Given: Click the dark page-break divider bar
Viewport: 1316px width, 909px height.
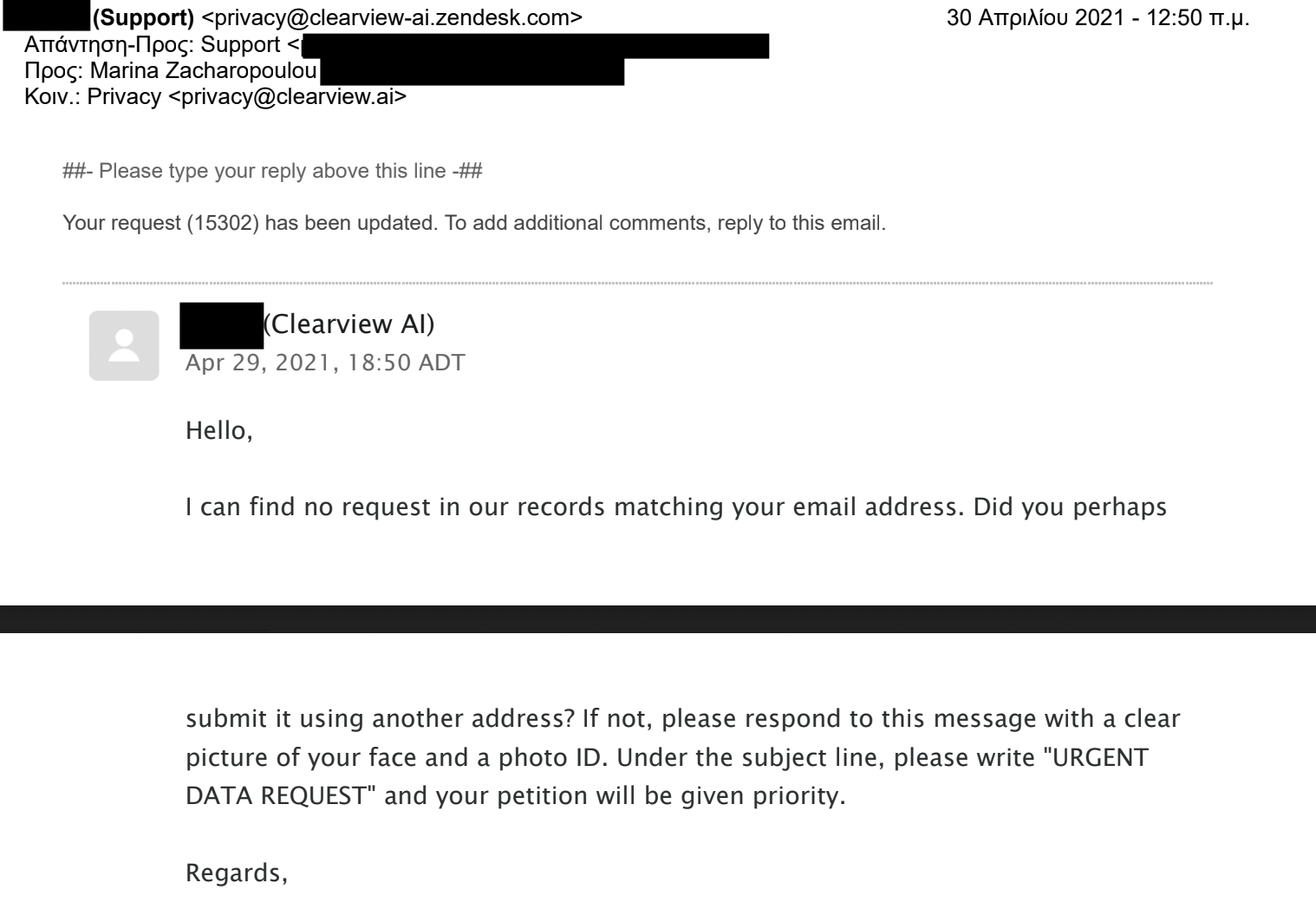Looking at the screenshot, I should tap(658, 618).
